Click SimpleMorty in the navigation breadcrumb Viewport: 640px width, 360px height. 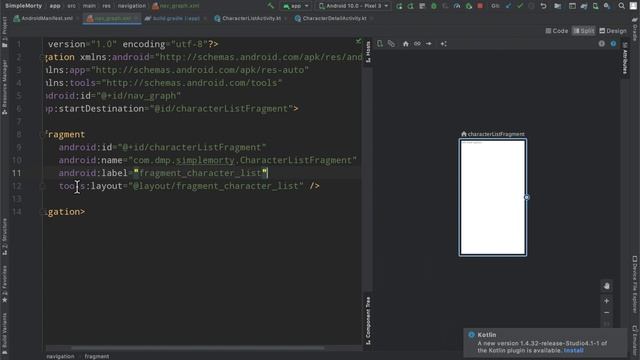[23, 6]
